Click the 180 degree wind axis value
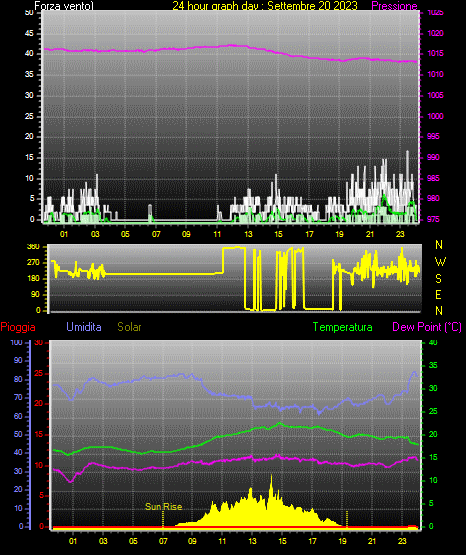This screenshot has width=466, height=555. (33, 279)
